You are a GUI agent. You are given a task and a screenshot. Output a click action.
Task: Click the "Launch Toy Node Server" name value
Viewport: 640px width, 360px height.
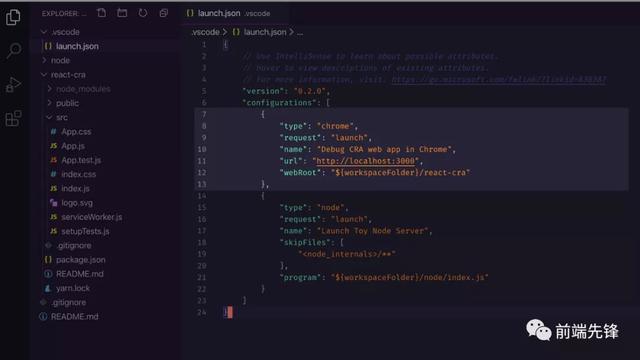tap(372, 231)
